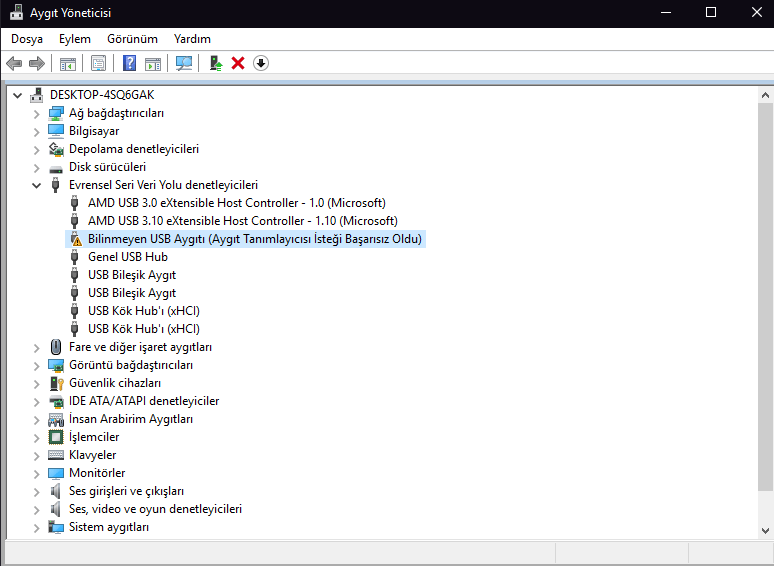Maximize the Aygıt Yöneticisi window
This screenshot has width=774, height=566.
click(711, 12)
